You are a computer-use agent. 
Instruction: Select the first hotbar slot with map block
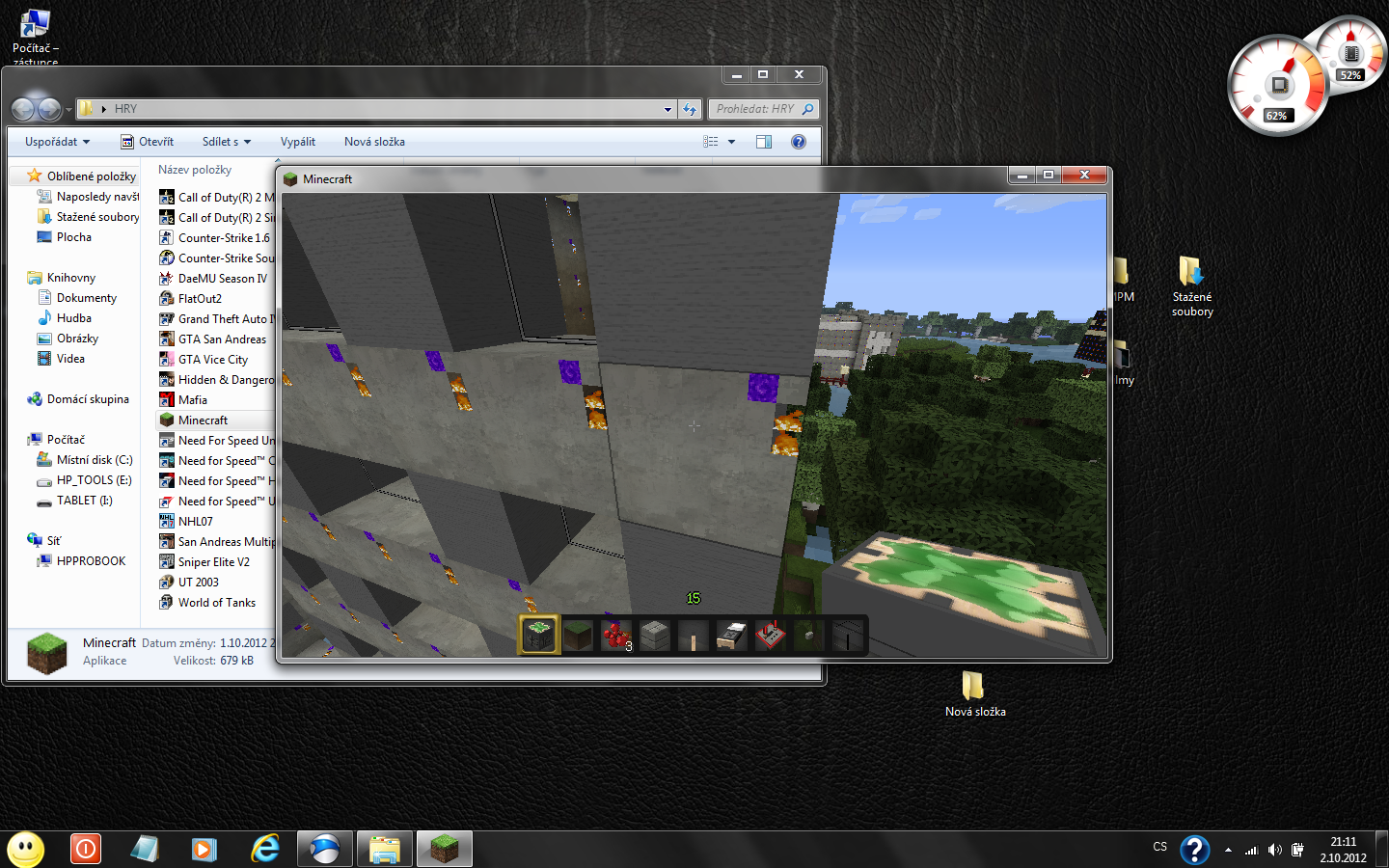[539, 635]
